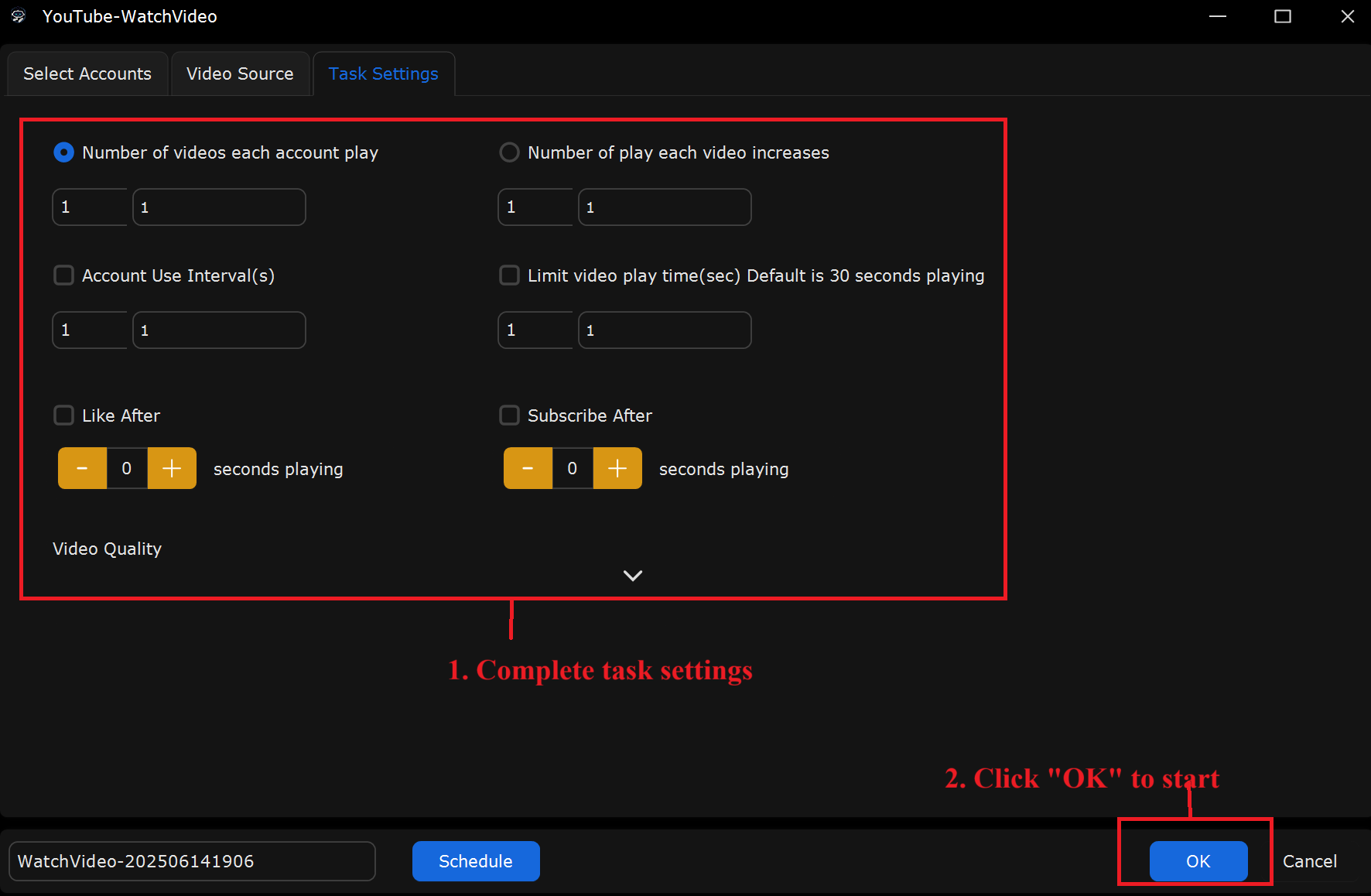Increase Subscribe After seconds with plus button
Viewport: 1371px width, 896px height.
(617, 468)
